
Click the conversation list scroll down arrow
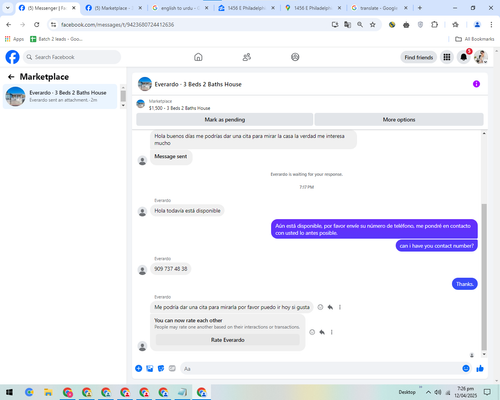(x=123, y=105)
